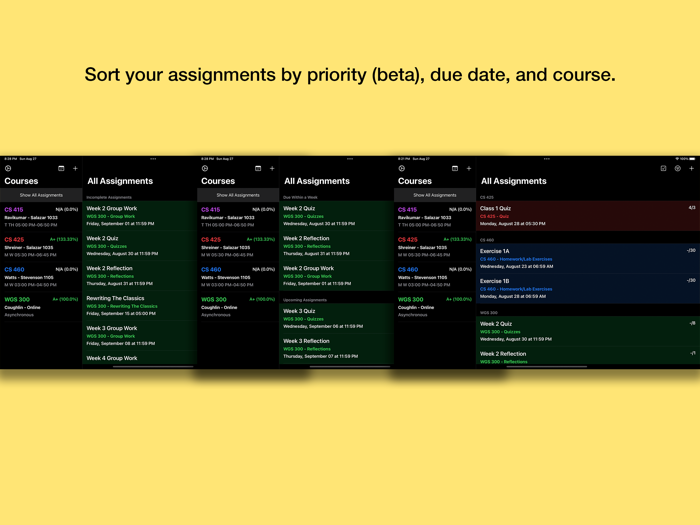The height and width of the screenshot is (525, 700).
Task: Open the Exercise 1A assignment under CS 460
Action: tap(588, 258)
